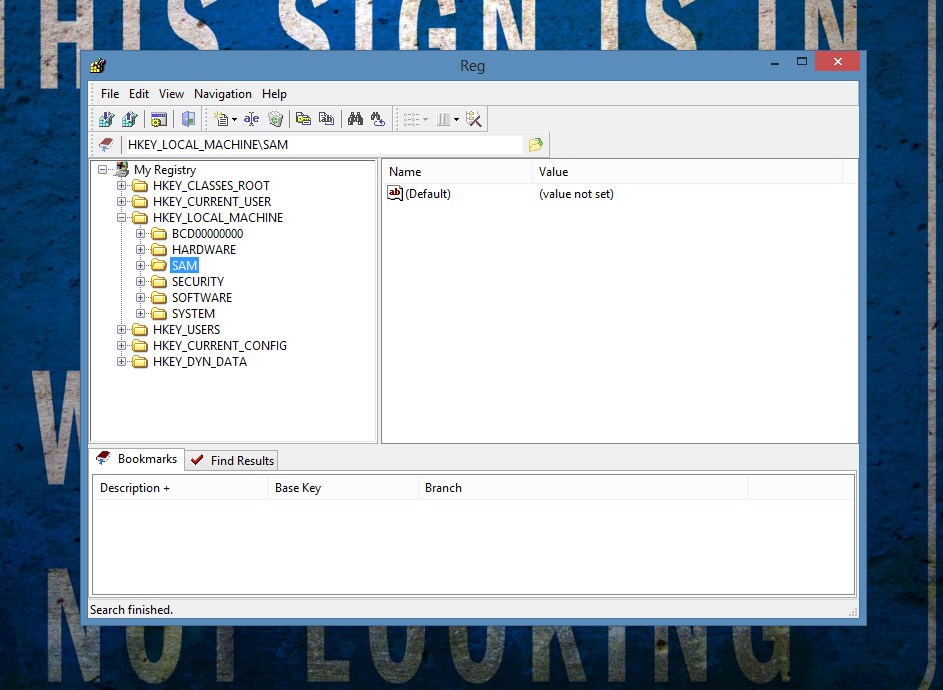
Task: Expand HKEY_CLASSES_ROOT node
Action: tap(121, 185)
